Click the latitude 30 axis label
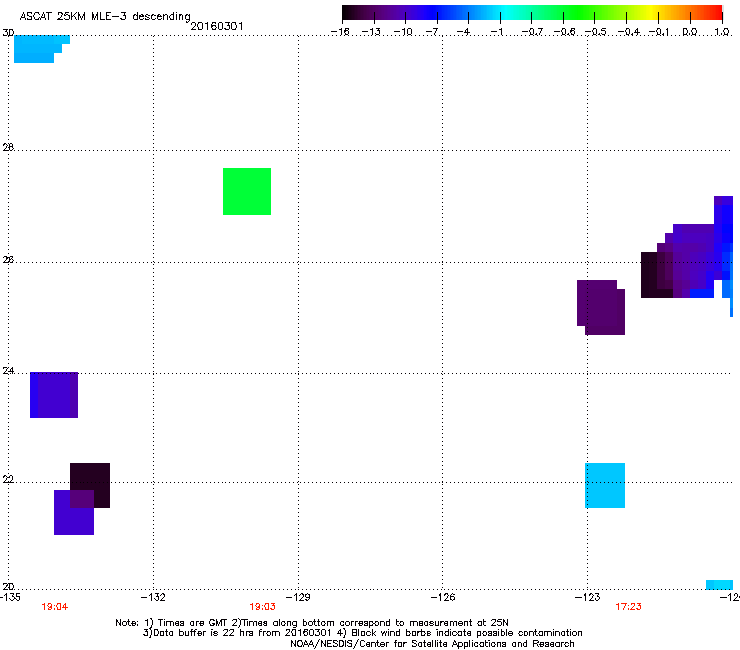The image size is (740, 650). (8, 33)
